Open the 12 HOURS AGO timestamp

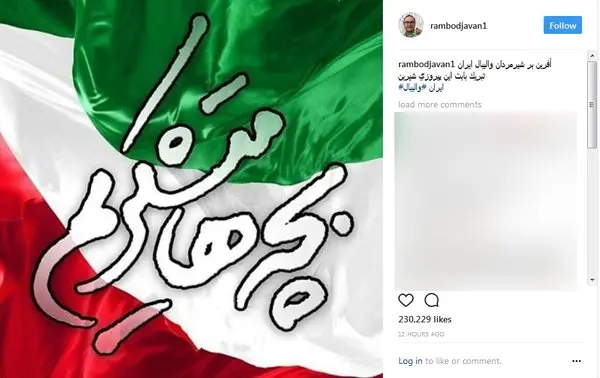421,334
